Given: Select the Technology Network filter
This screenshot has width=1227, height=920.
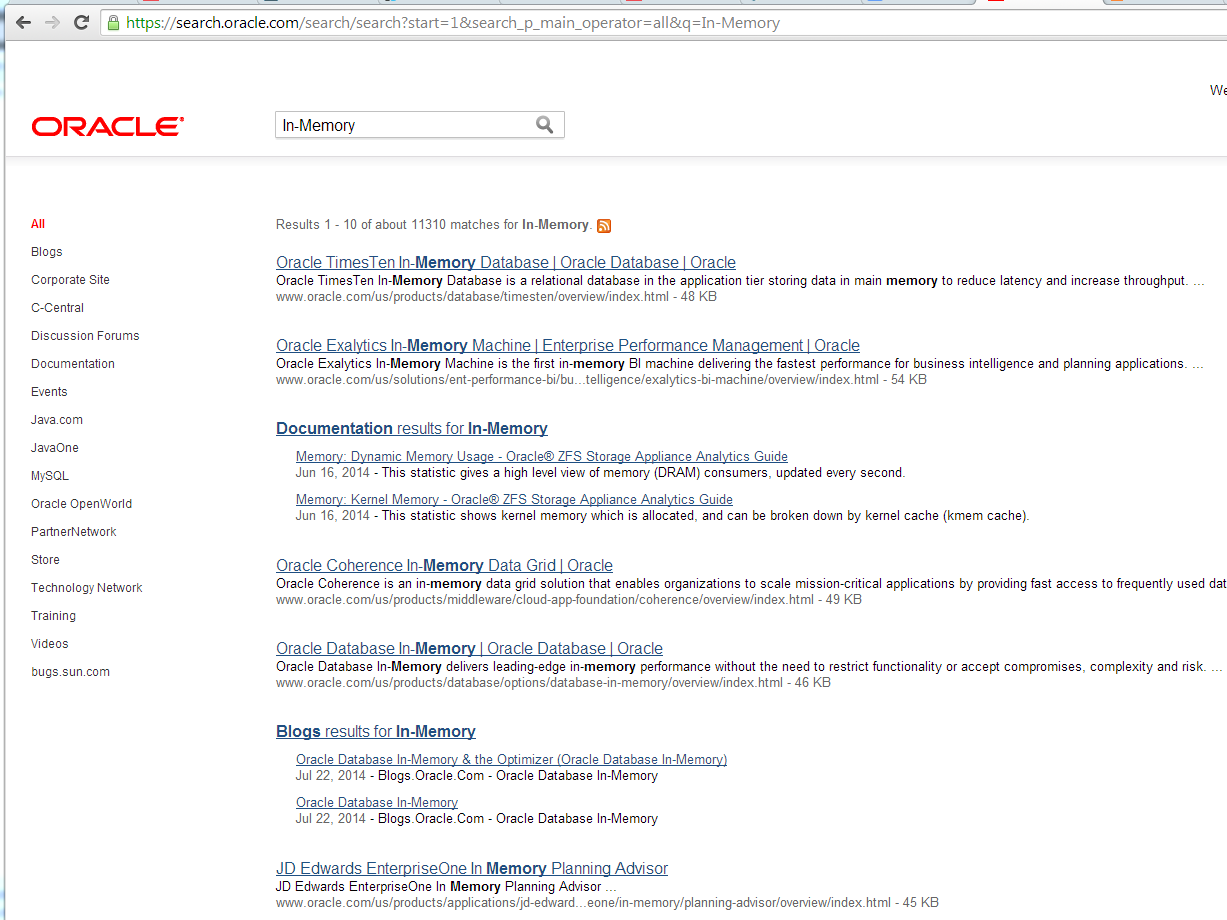Looking at the screenshot, I should (x=87, y=588).
